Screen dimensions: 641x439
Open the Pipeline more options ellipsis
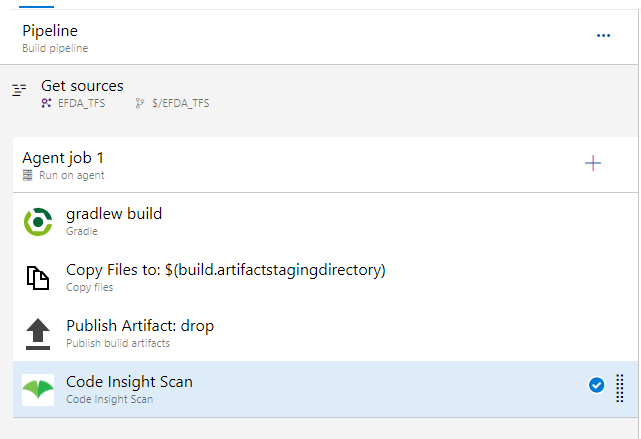coord(603,35)
